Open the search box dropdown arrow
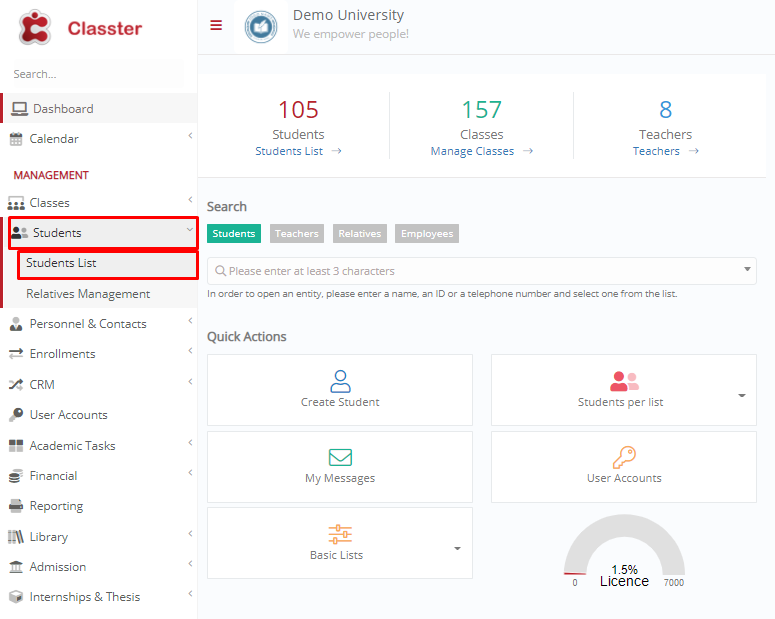This screenshot has height=619, width=775. click(747, 269)
